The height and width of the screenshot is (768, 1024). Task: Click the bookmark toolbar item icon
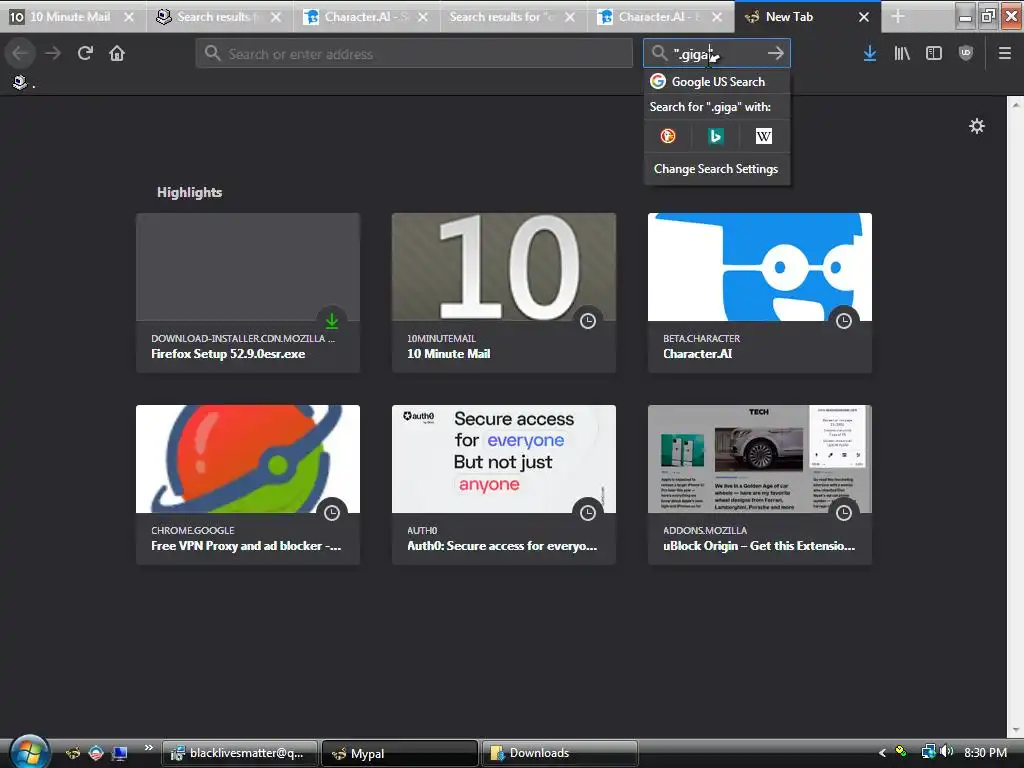point(20,82)
